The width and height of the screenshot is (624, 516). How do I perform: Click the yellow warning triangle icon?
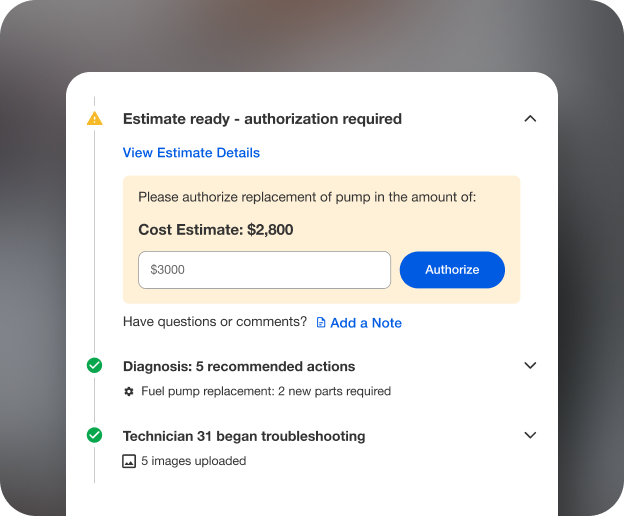point(94,119)
